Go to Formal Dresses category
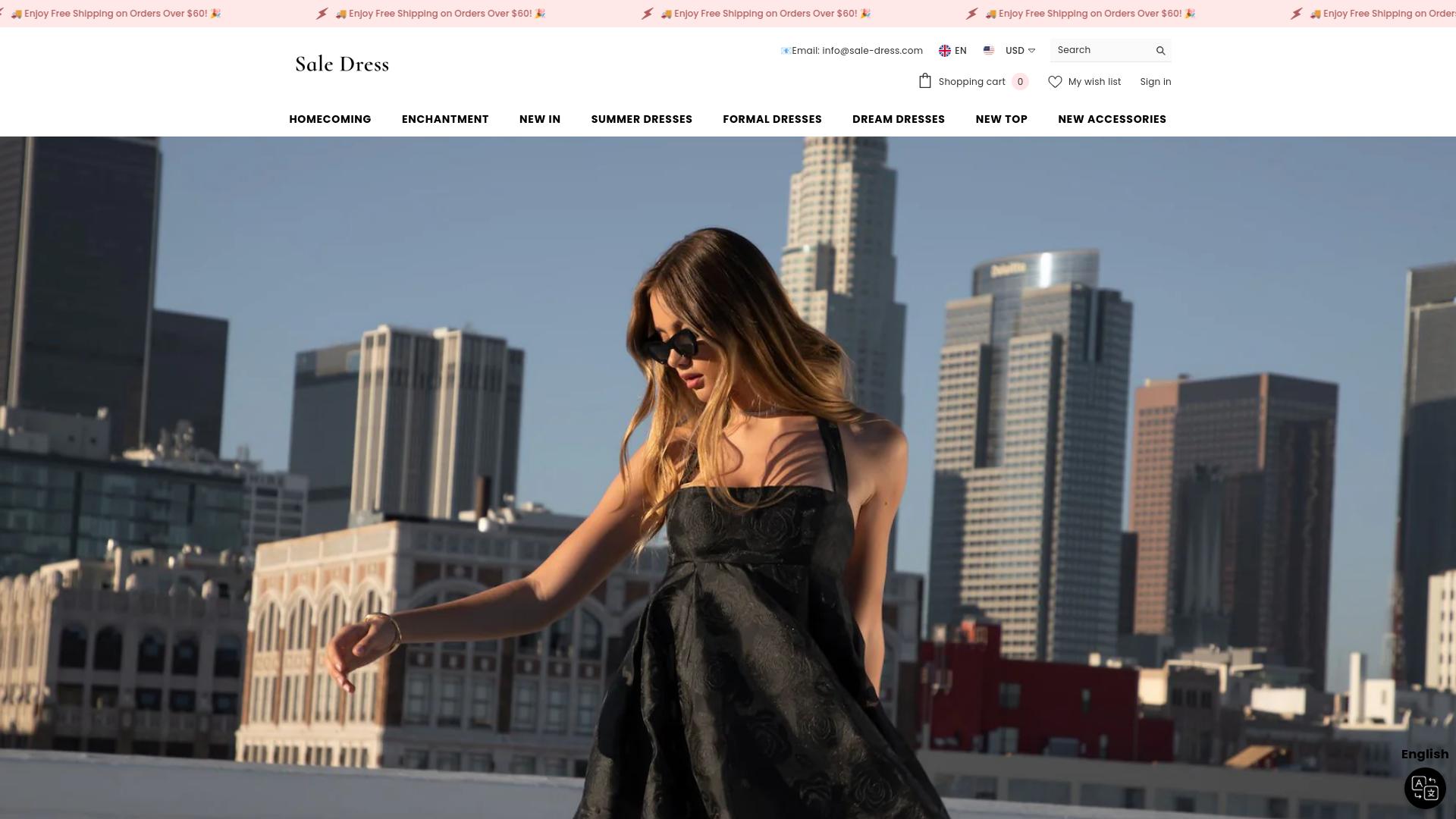1456x819 pixels. [772, 119]
